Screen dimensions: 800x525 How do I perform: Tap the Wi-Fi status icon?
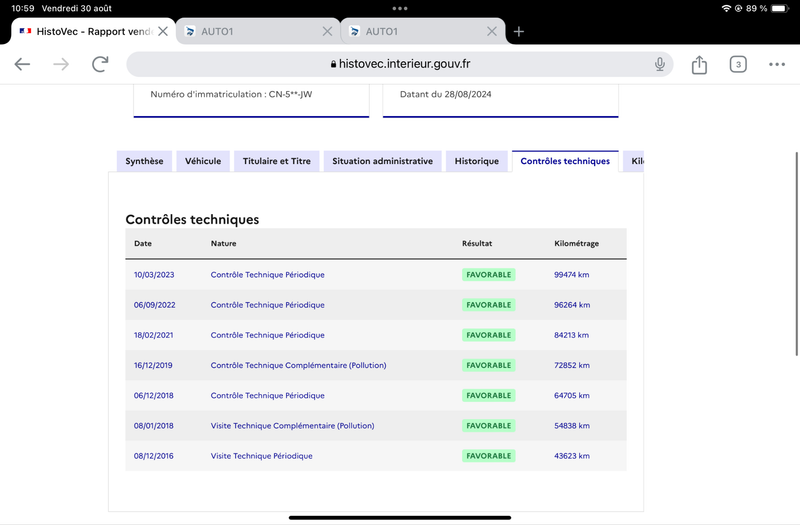pyautogui.click(x=726, y=8)
